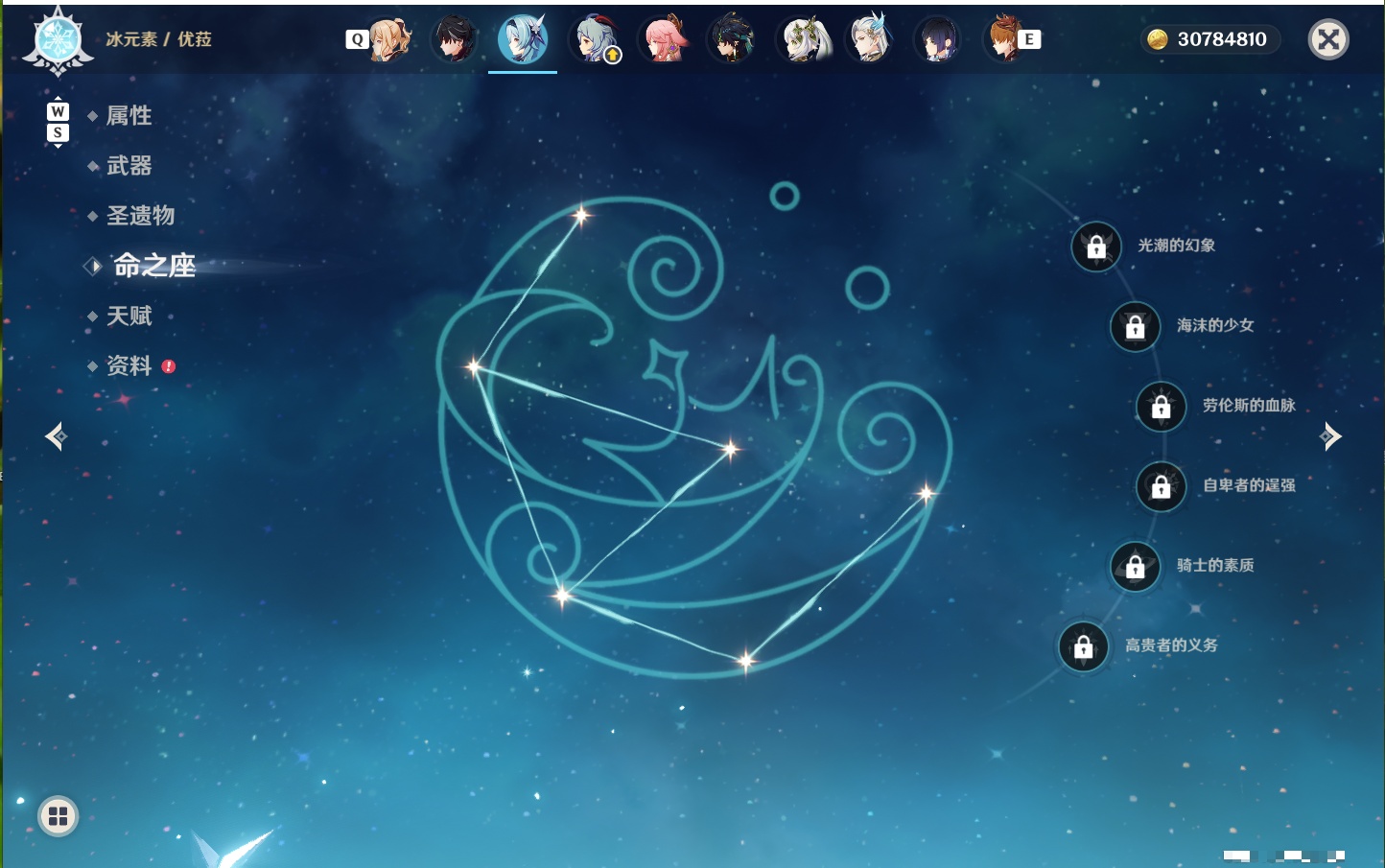
Task: Select the silver-haired portrait with blue horn ornaments
Action: 870,39
